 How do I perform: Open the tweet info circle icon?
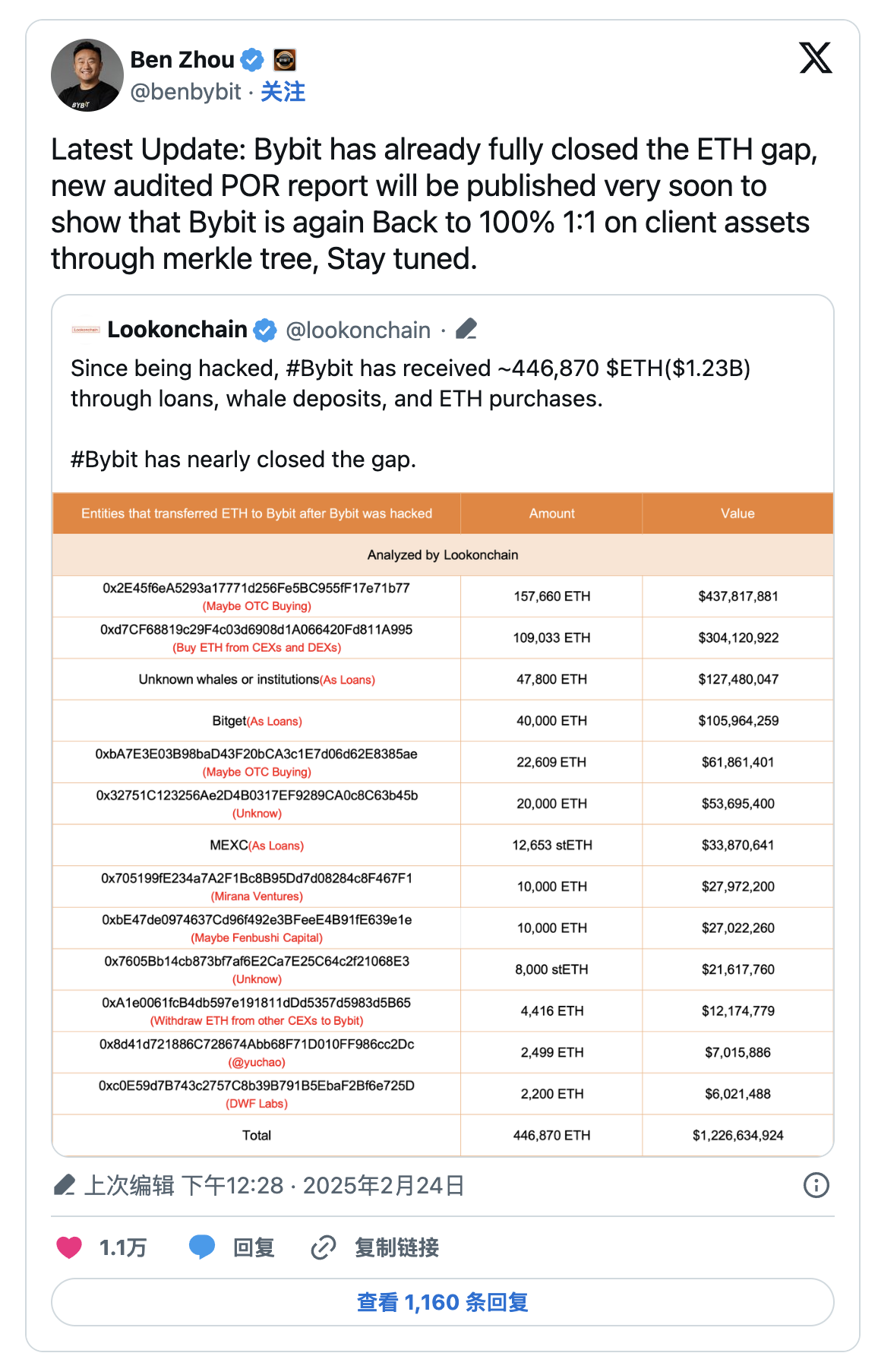(x=816, y=1185)
